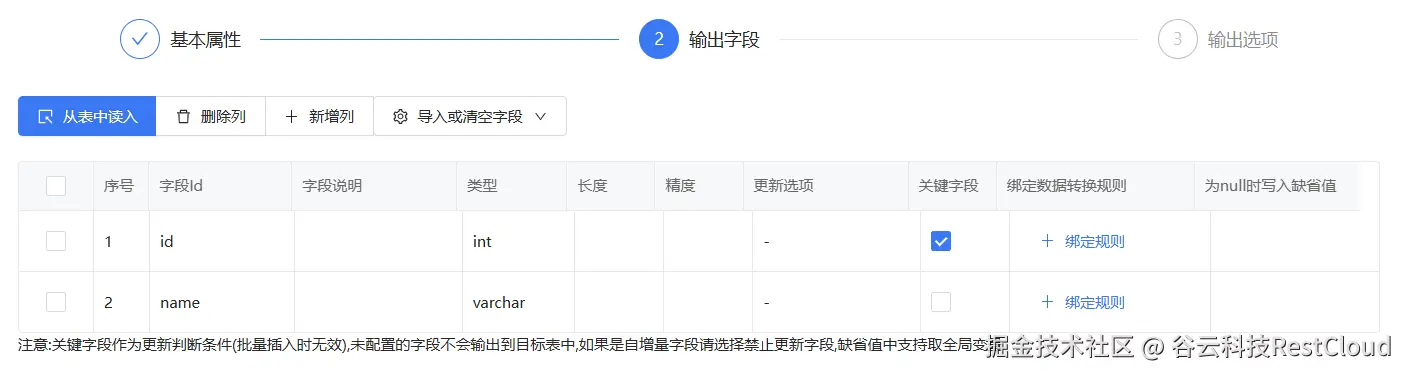Click the step 3 circle for 输出选项

1178,40
